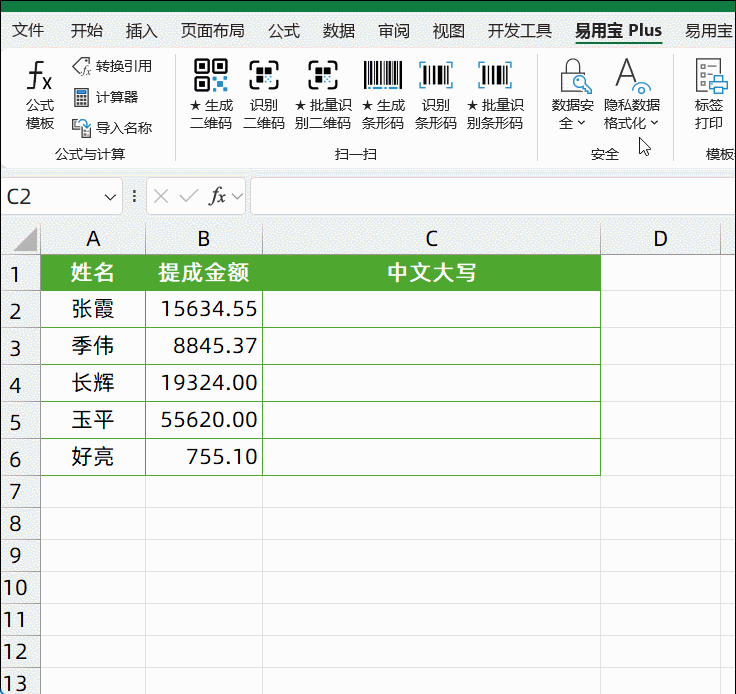Click Generate Barcode (生成条形码) icon
Viewport: 736px width, 694px height.
click(382, 94)
